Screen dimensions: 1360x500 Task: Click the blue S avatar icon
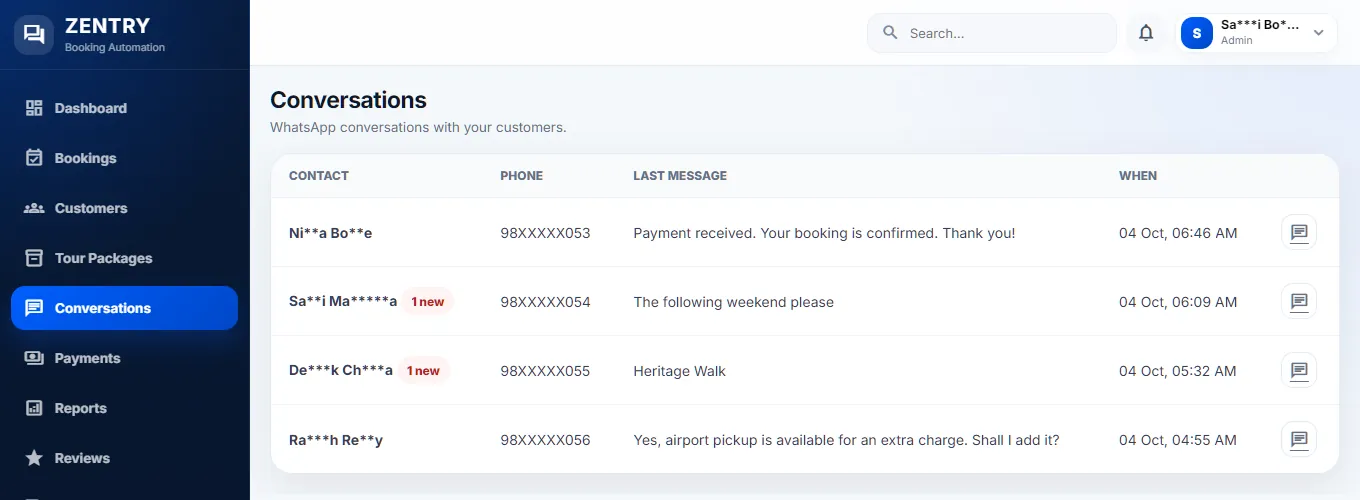(1197, 33)
